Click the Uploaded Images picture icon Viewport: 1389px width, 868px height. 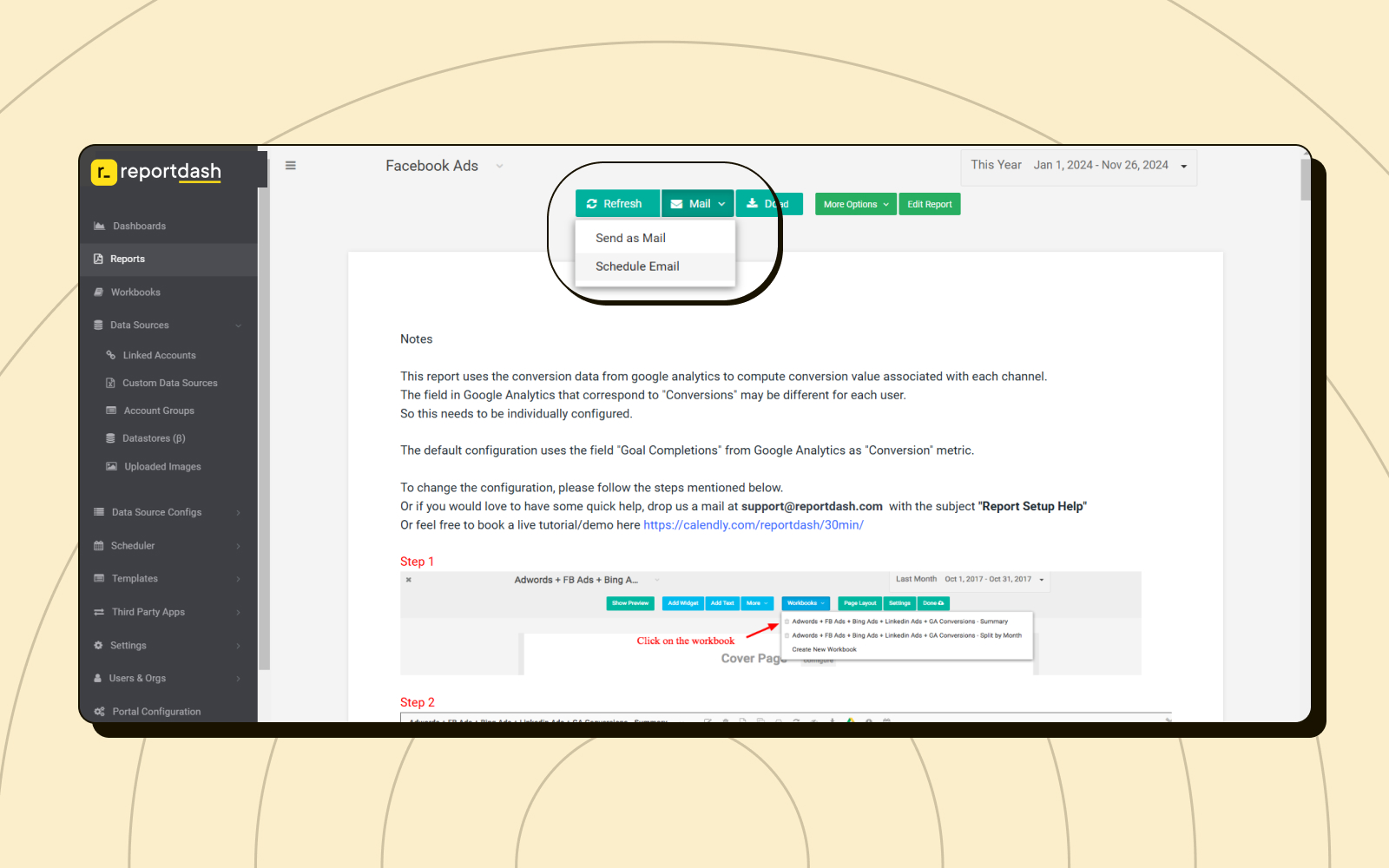[111, 466]
